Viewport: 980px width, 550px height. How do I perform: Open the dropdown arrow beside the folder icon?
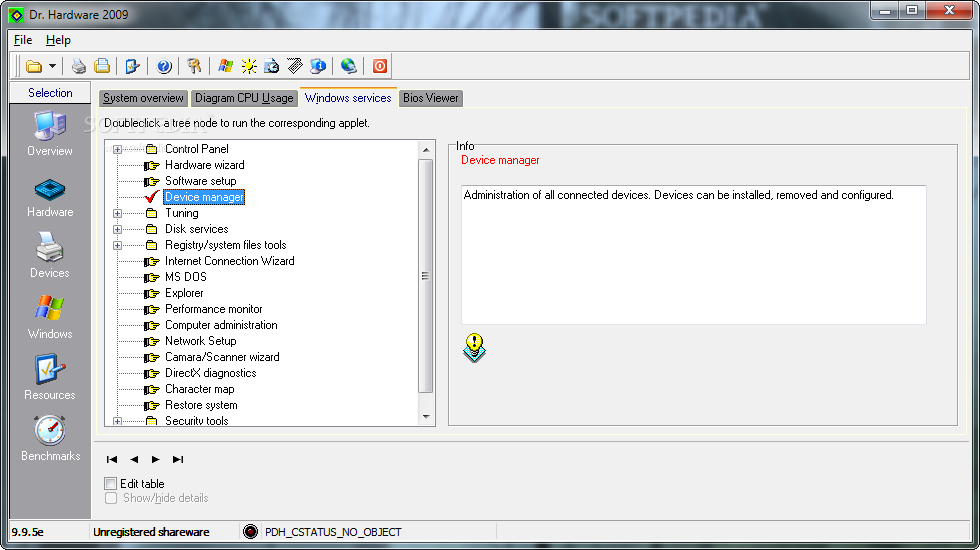point(52,66)
